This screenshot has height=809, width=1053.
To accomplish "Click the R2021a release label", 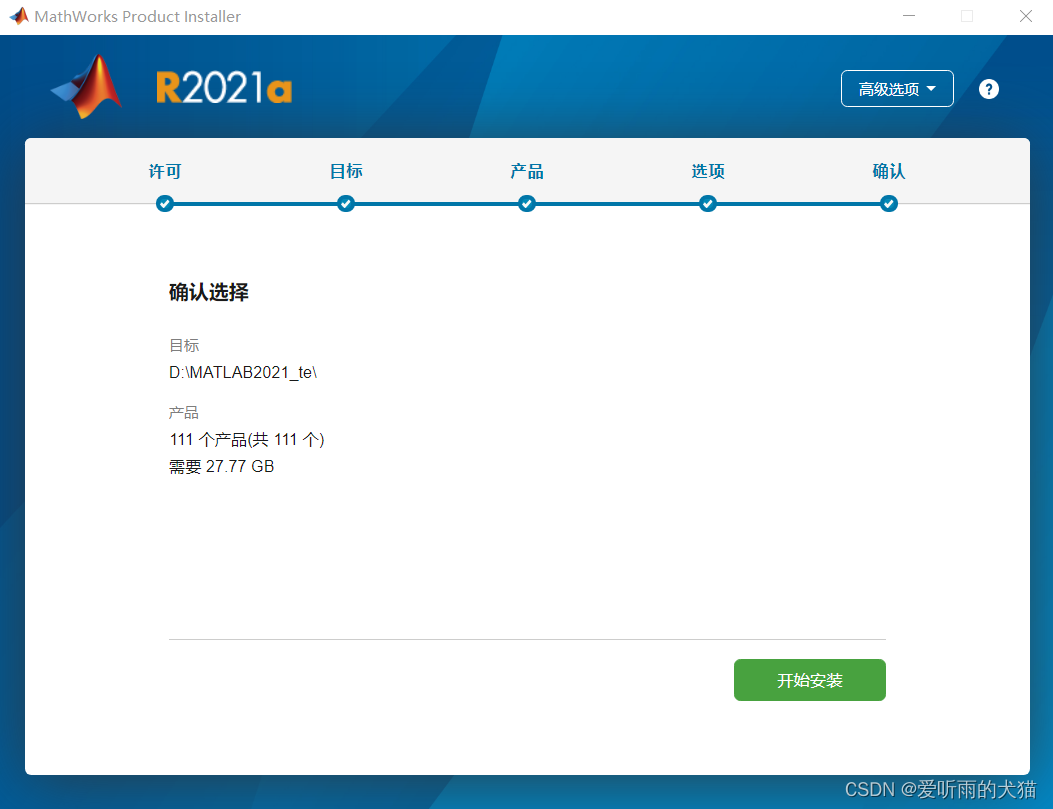I will click(x=224, y=88).
